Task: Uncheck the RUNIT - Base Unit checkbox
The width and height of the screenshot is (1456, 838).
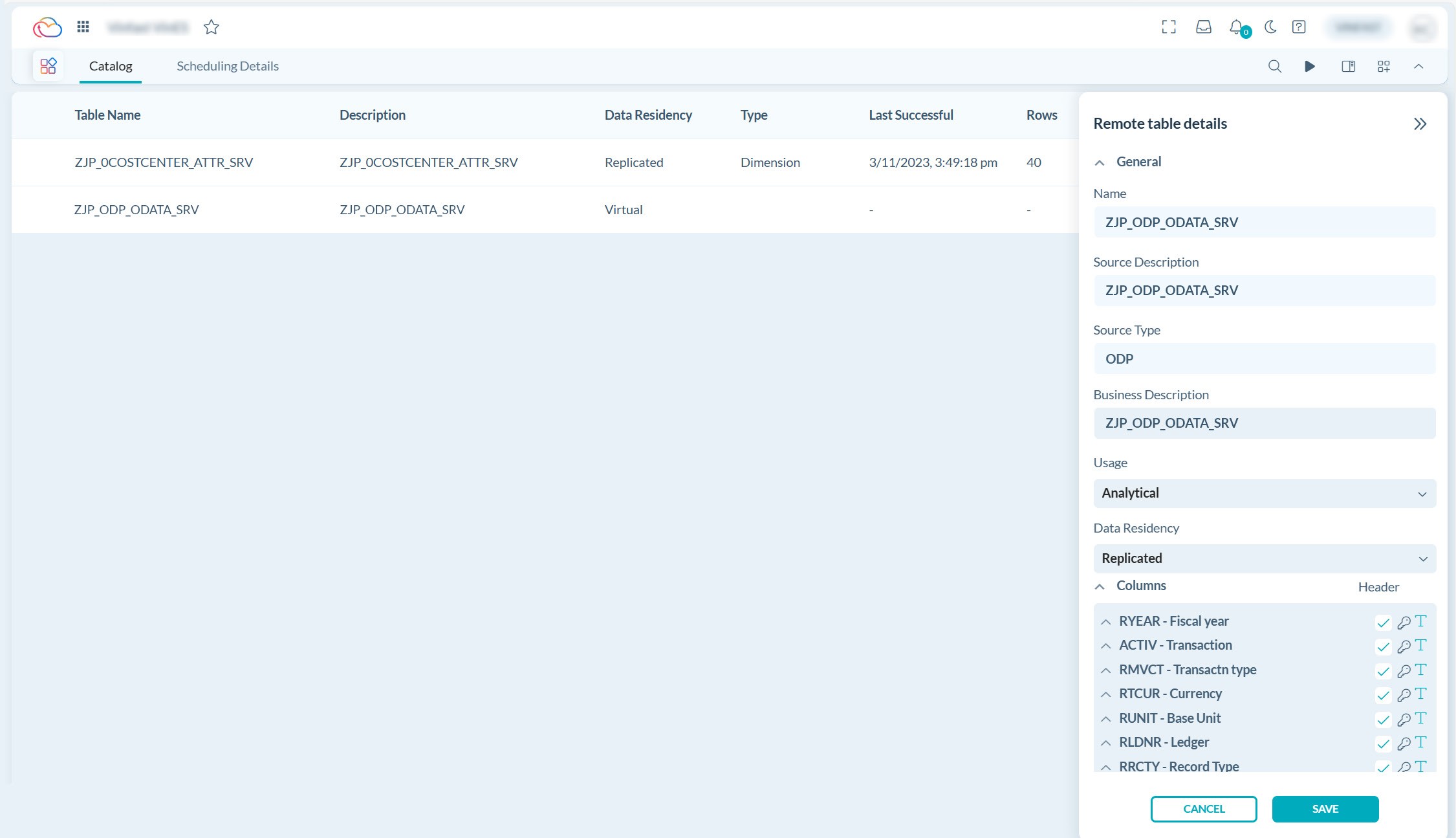Action: tap(1384, 719)
